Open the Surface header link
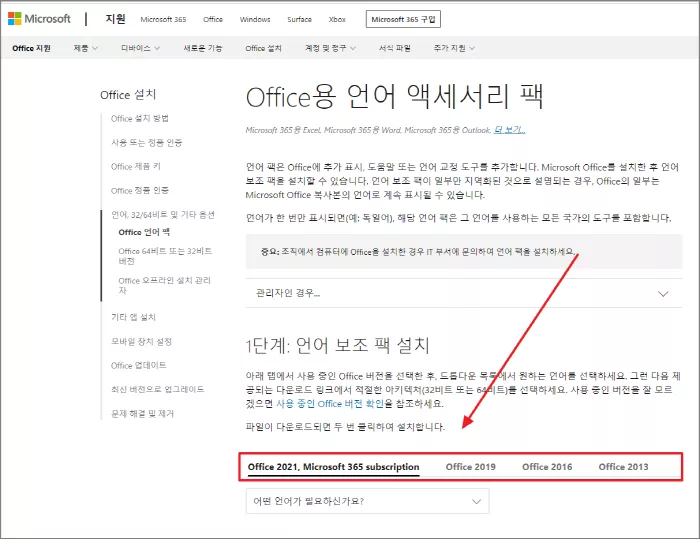 pos(299,19)
